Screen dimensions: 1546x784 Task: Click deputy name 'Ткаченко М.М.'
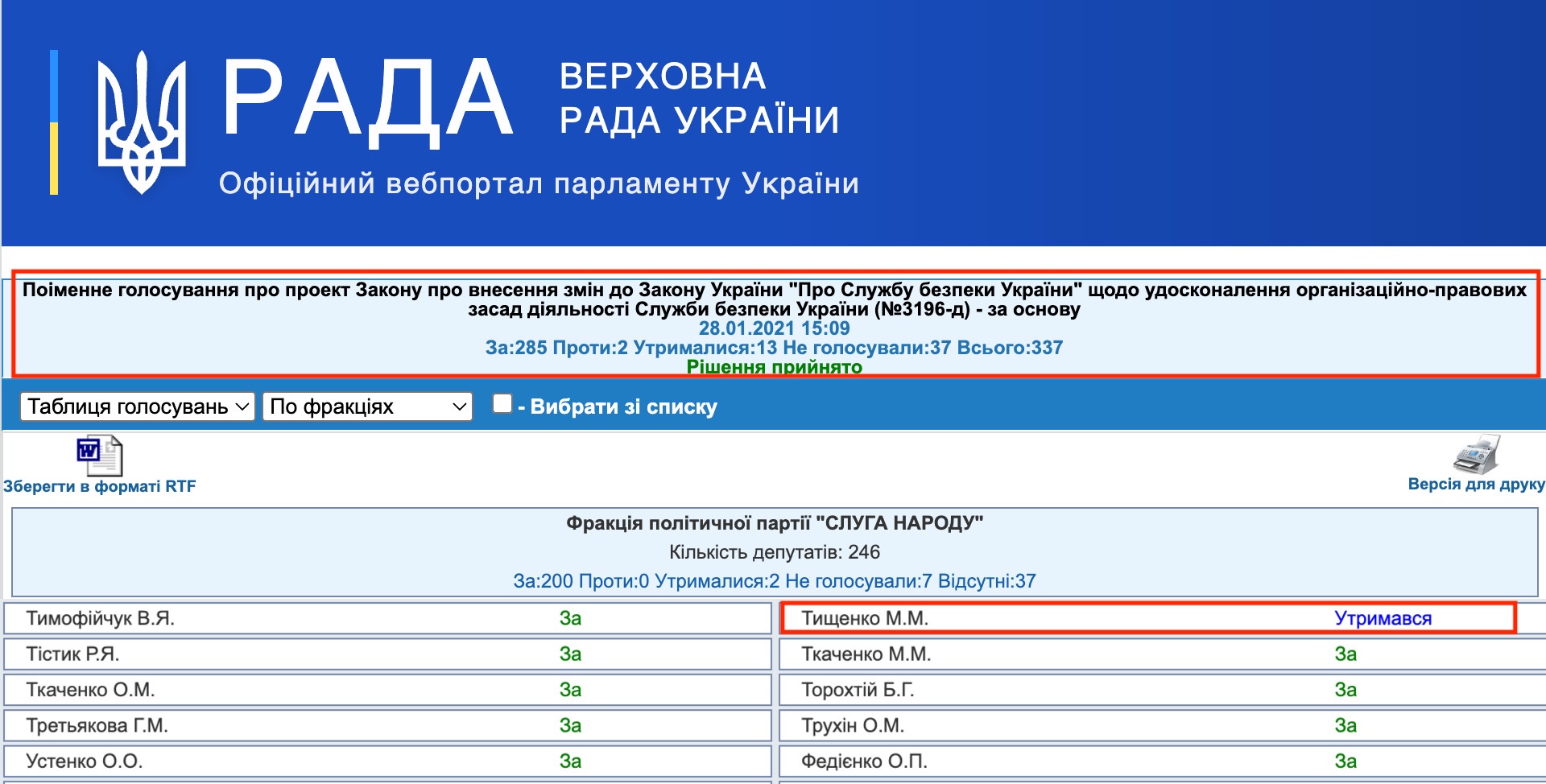coord(866,654)
